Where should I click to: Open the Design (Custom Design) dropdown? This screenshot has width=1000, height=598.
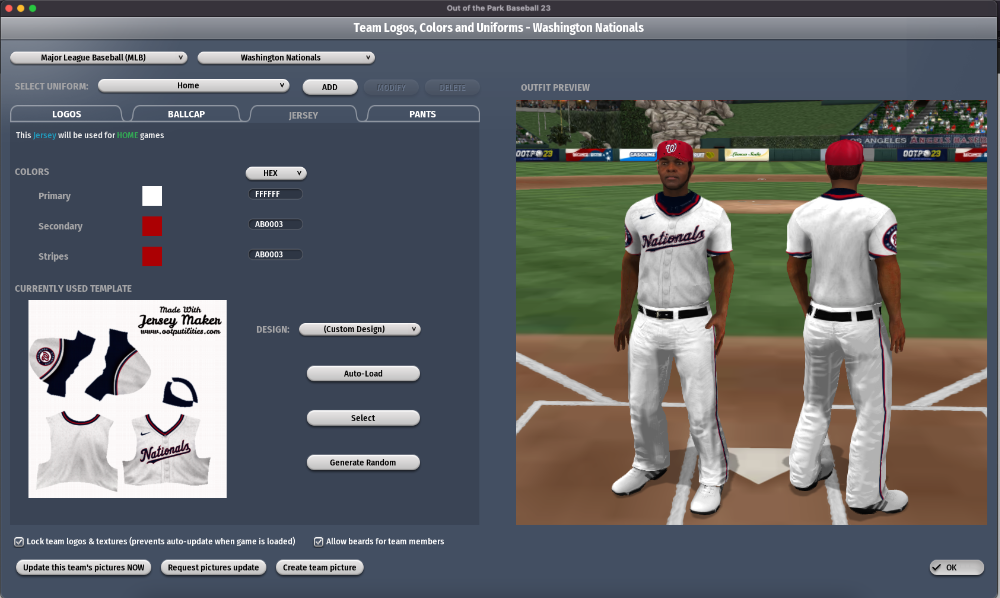[360, 329]
